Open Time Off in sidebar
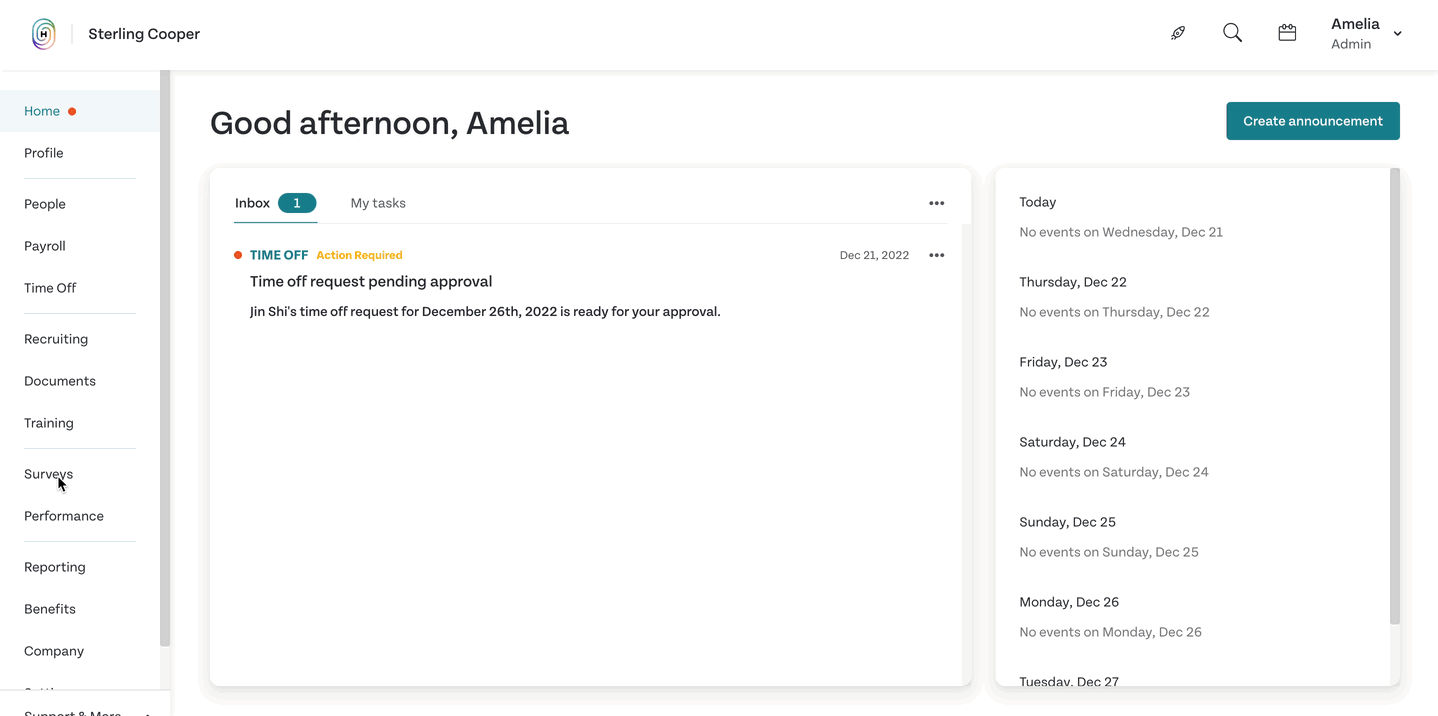Screen dimensions: 1438x716 click(50, 288)
